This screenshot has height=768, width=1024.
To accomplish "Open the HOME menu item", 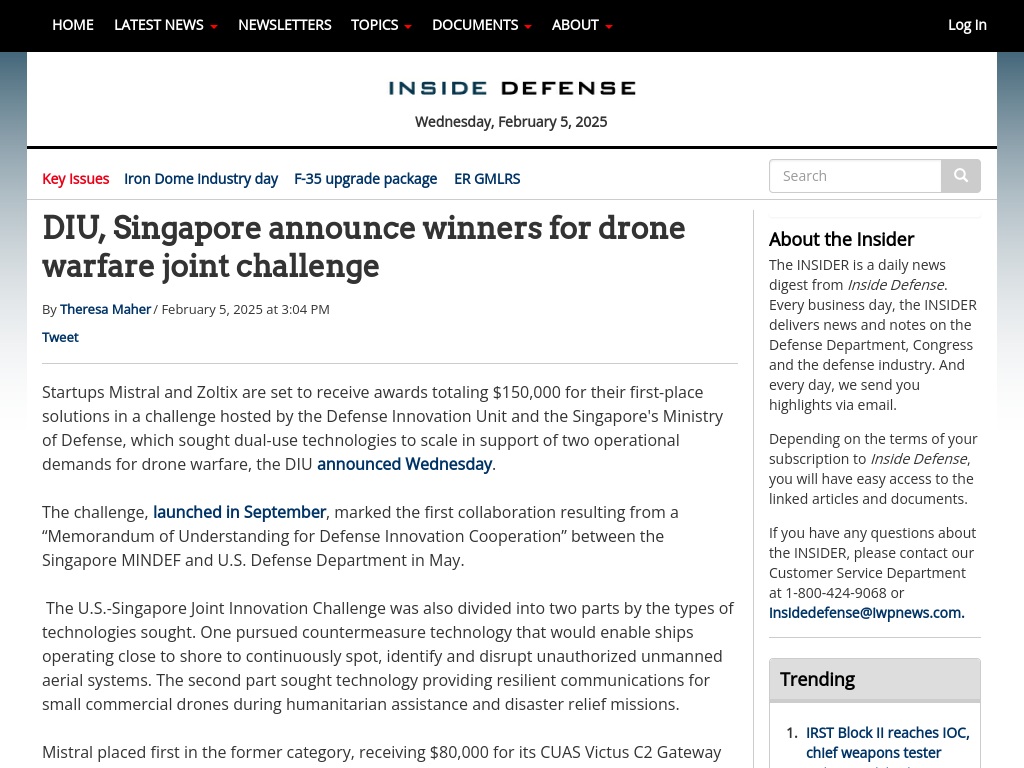I will pyautogui.click(x=72, y=25).
